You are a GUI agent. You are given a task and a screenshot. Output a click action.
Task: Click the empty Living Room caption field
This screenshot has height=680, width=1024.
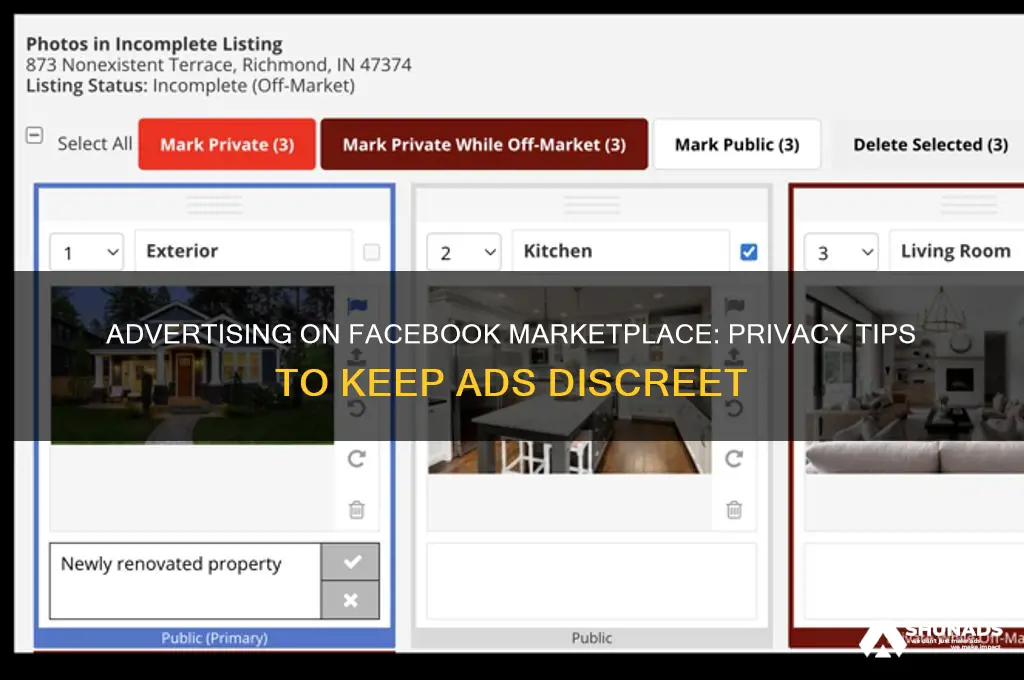[x=914, y=581]
